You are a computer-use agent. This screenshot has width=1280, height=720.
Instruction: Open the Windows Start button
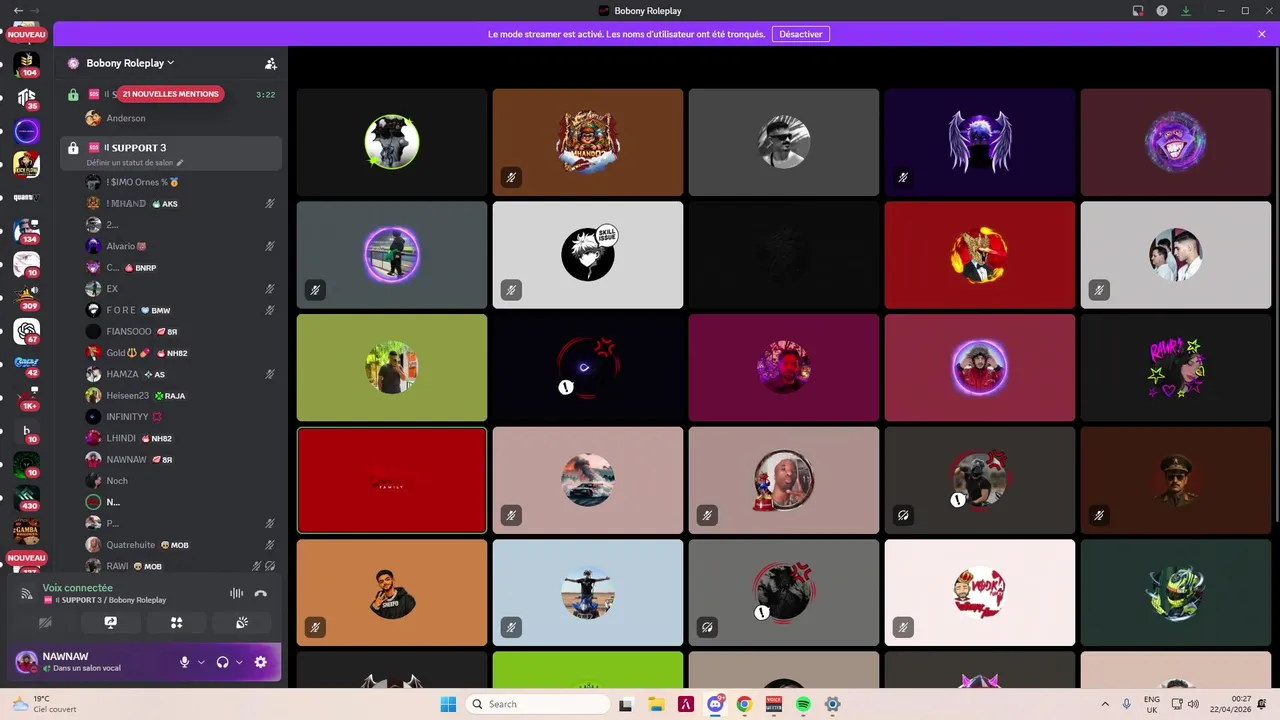tap(447, 704)
